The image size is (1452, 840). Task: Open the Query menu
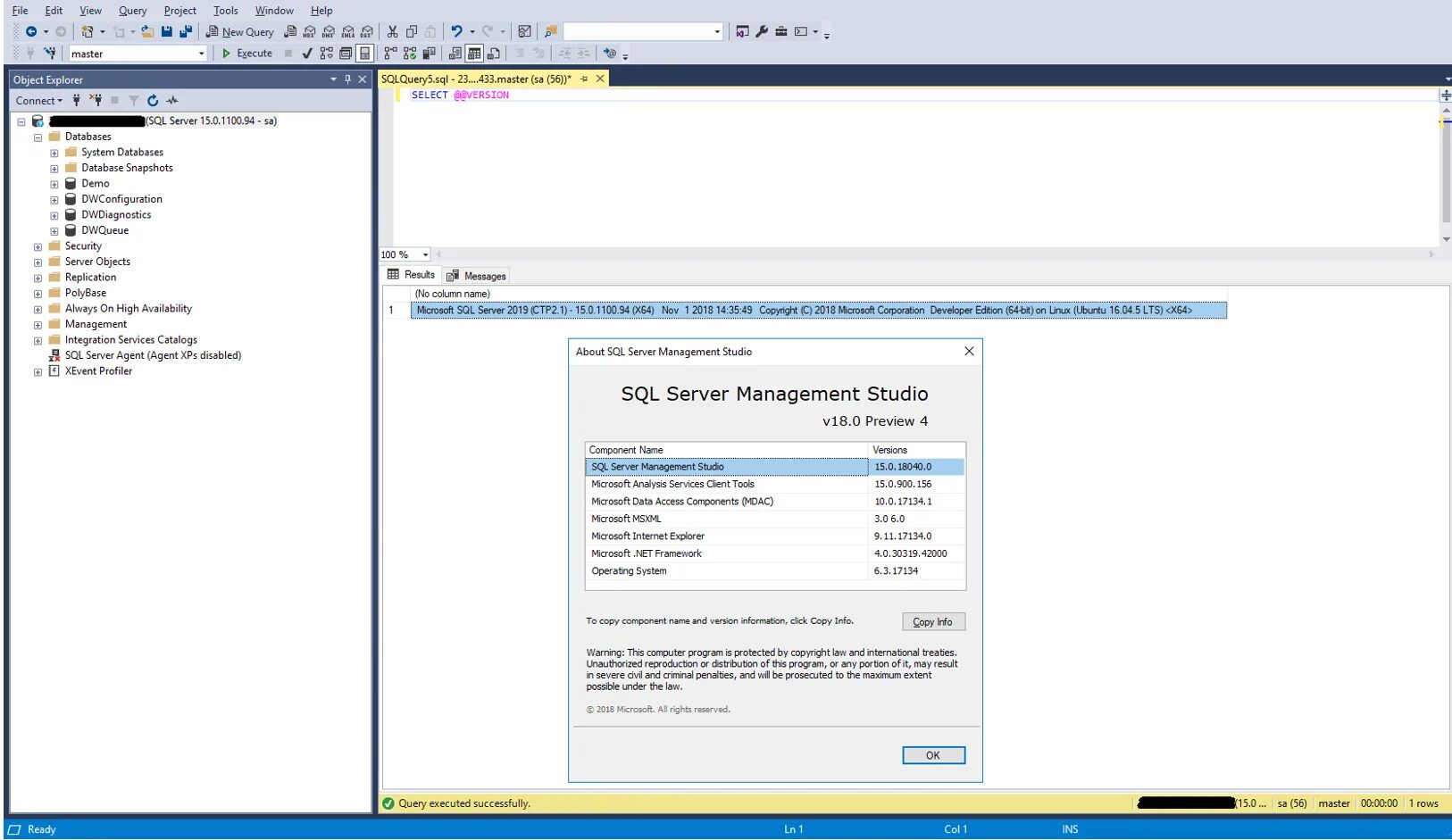(x=133, y=11)
